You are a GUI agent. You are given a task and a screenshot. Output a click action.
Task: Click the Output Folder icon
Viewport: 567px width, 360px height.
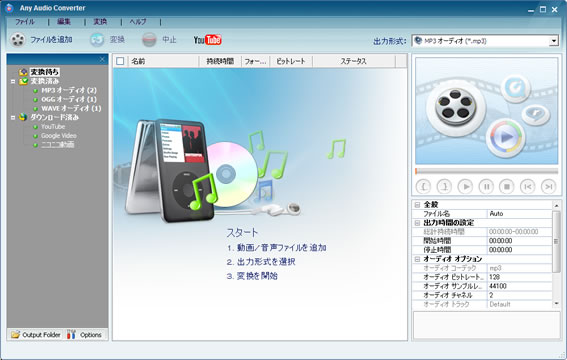15,335
